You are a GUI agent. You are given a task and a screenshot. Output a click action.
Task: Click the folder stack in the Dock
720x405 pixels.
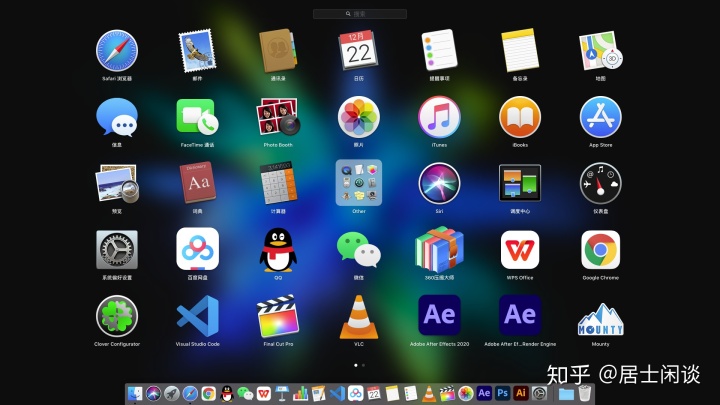[x=566, y=394]
